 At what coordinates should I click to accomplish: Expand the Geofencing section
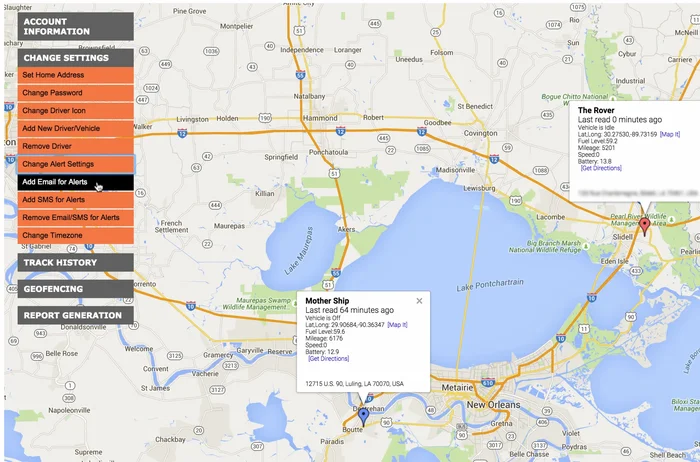pos(75,289)
